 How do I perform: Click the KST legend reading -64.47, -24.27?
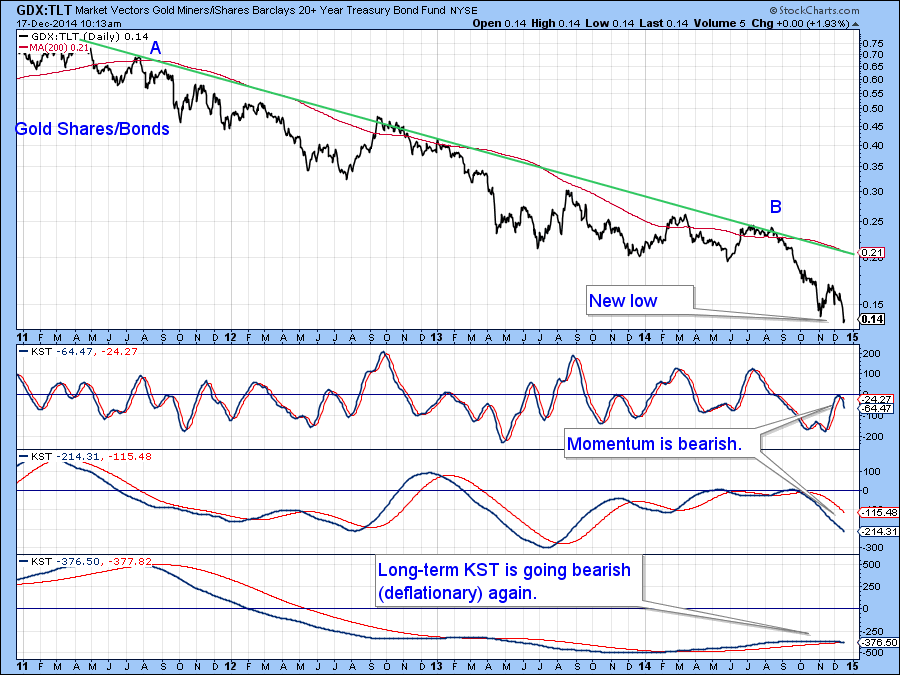pos(78,351)
